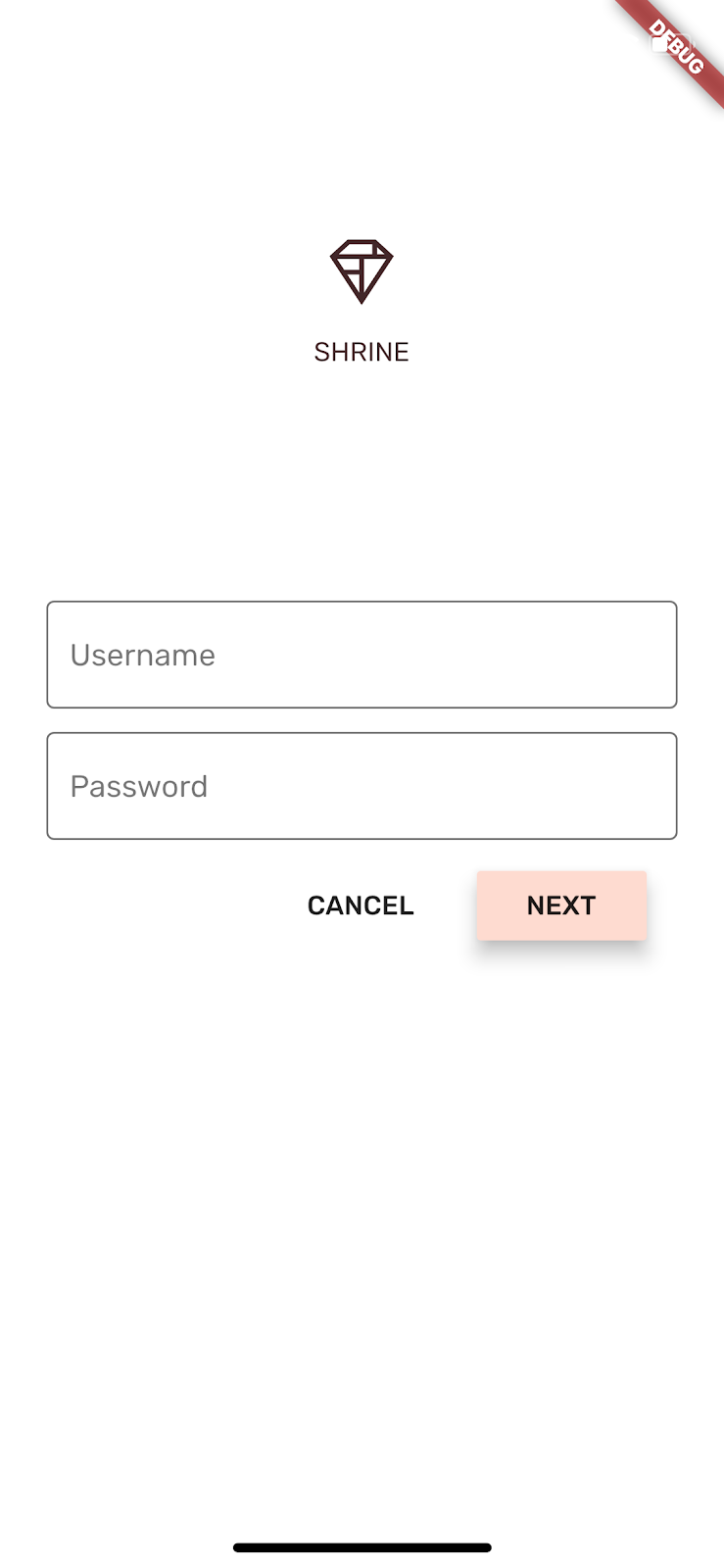The height and width of the screenshot is (1568, 724).
Task: Tap the DEBUG ribbon banner
Action: pyautogui.click(x=674, y=49)
